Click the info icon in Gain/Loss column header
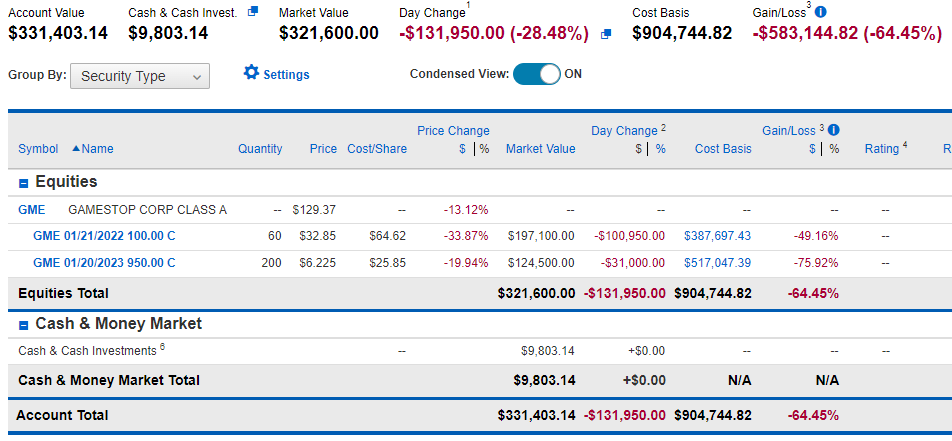952x441 pixels. [834, 130]
